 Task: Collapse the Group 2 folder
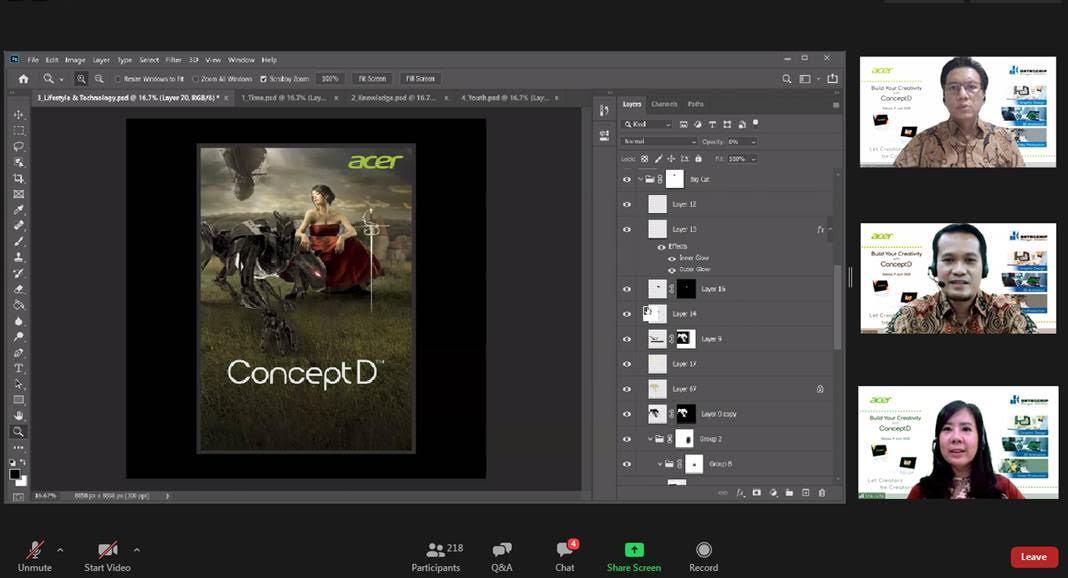[x=650, y=439]
